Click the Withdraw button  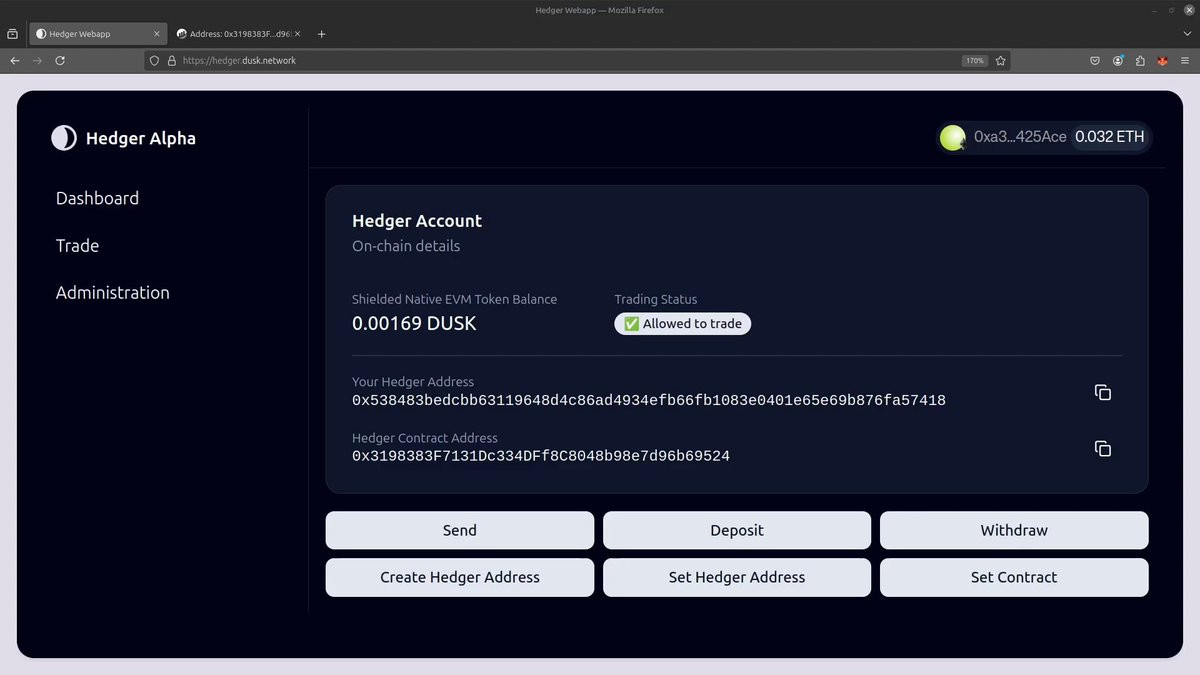click(1014, 530)
